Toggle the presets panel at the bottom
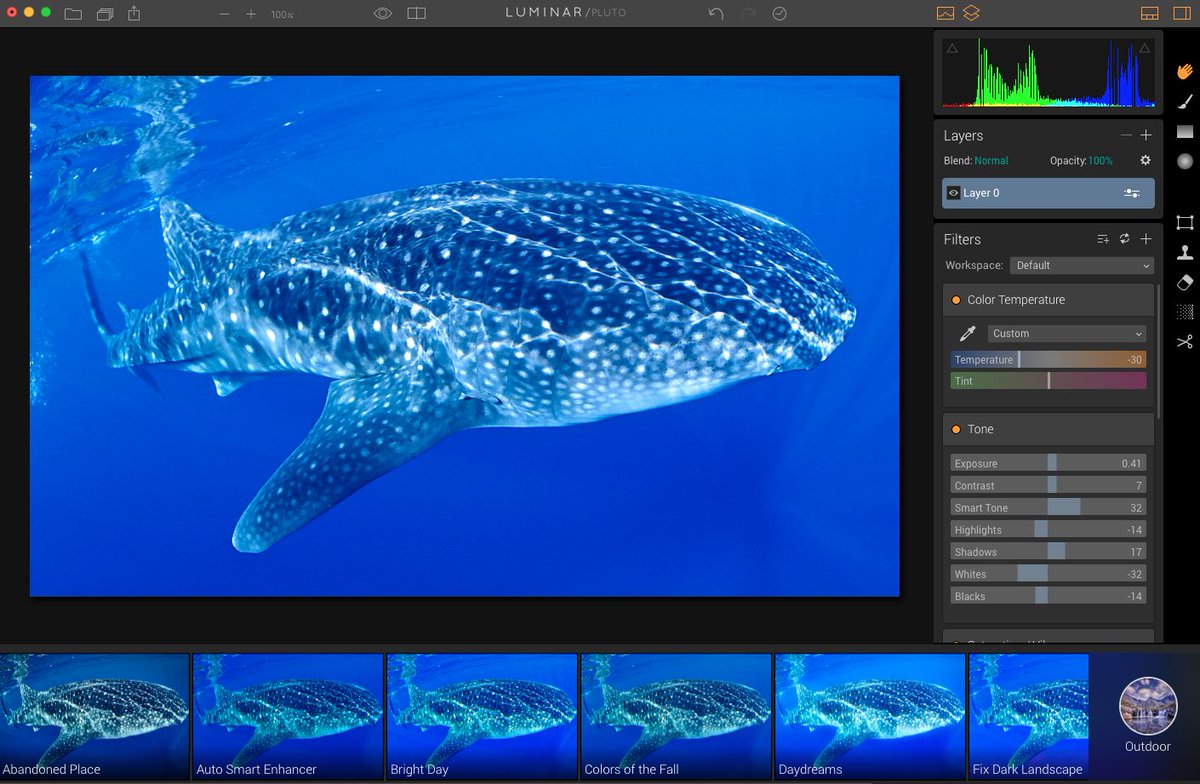Image resolution: width=1200 pixels, height=784 pixels. tap(1150, 14)
